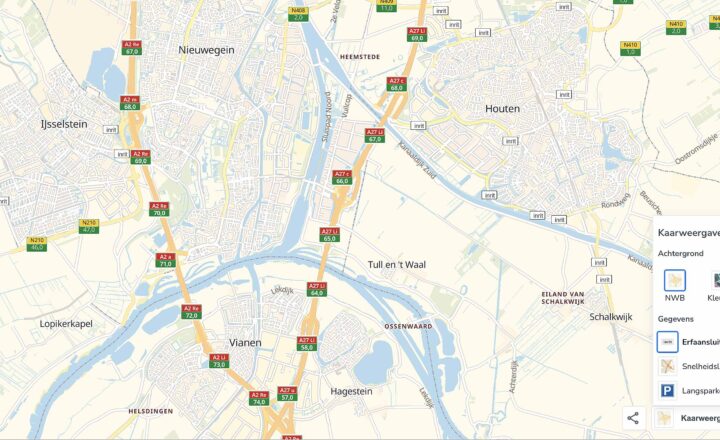Click the N410 1,0 road marker
Viewport: 720px width, 440px height.
click(x=630, y=48)
